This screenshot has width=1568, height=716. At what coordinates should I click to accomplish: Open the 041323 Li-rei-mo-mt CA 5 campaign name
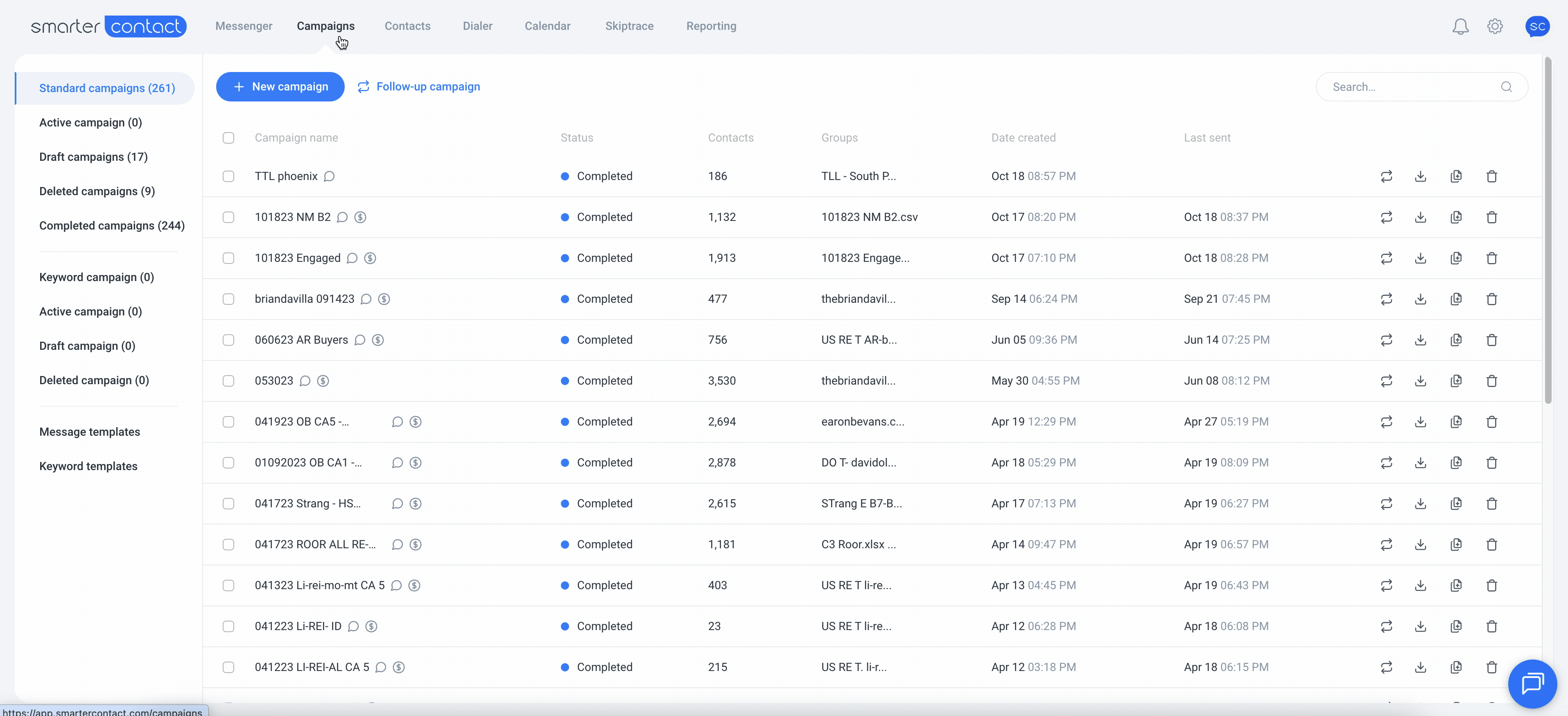(x=319, y=585)
